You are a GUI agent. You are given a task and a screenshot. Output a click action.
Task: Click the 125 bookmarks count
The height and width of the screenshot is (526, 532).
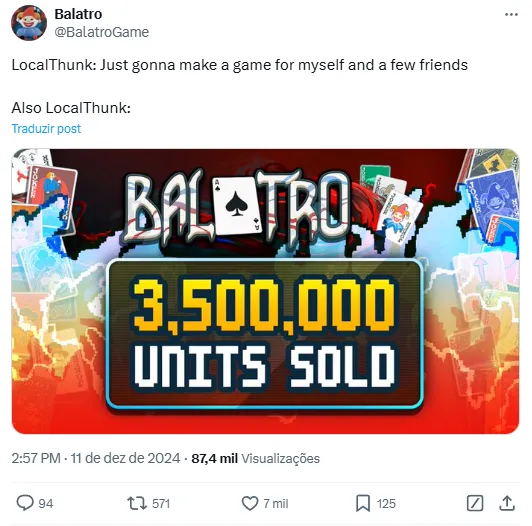(x=386, y=504)
